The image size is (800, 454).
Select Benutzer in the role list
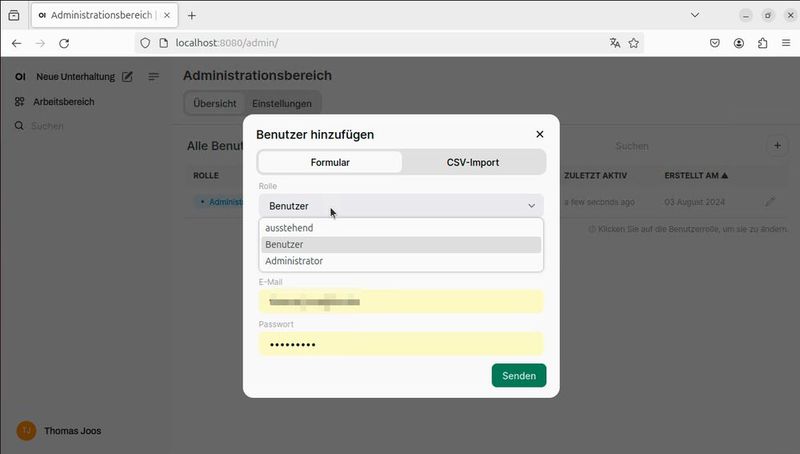click(x=284, y=244)
